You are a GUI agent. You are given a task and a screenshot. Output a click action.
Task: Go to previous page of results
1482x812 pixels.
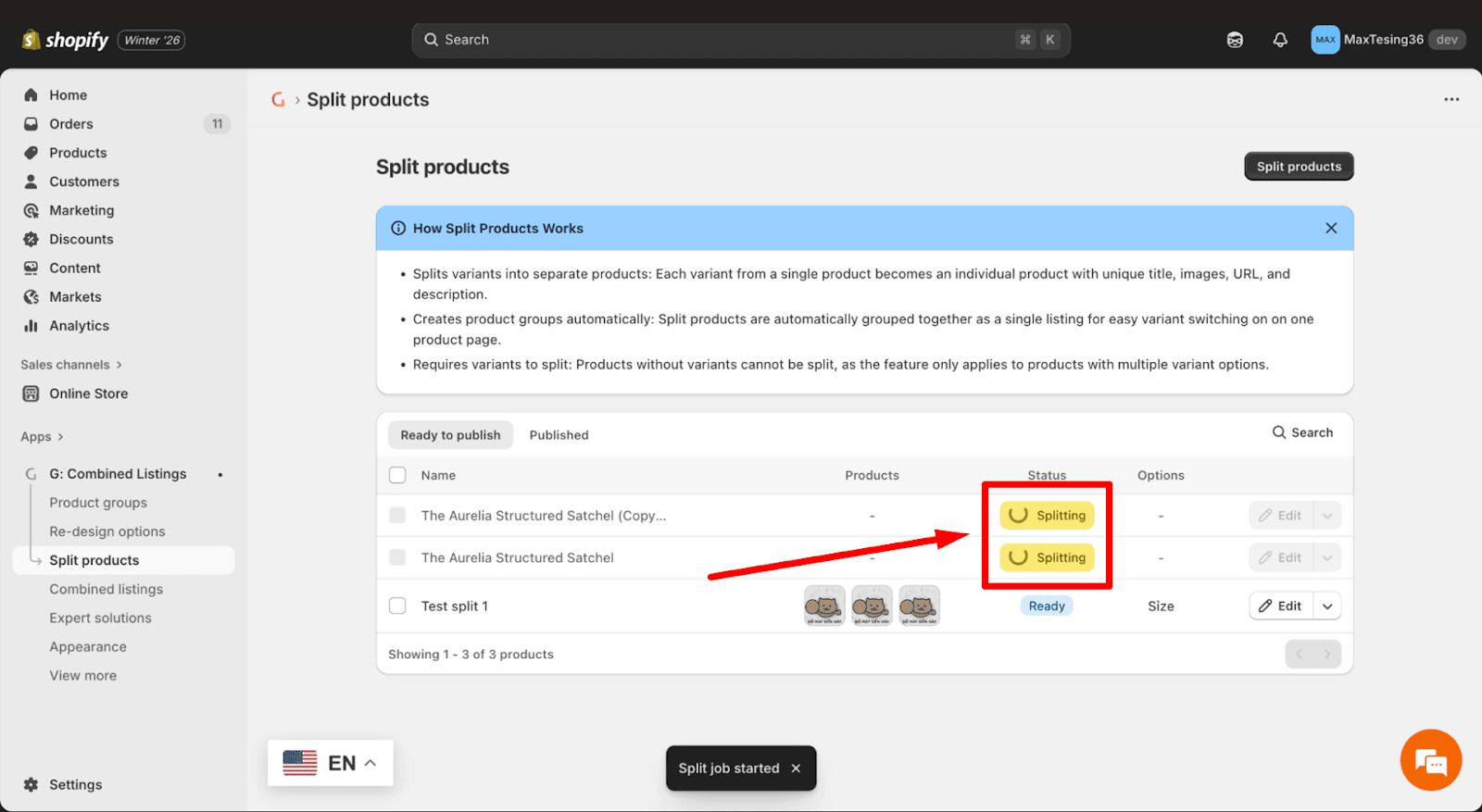pyautogui.click(x=1299, y=654)
